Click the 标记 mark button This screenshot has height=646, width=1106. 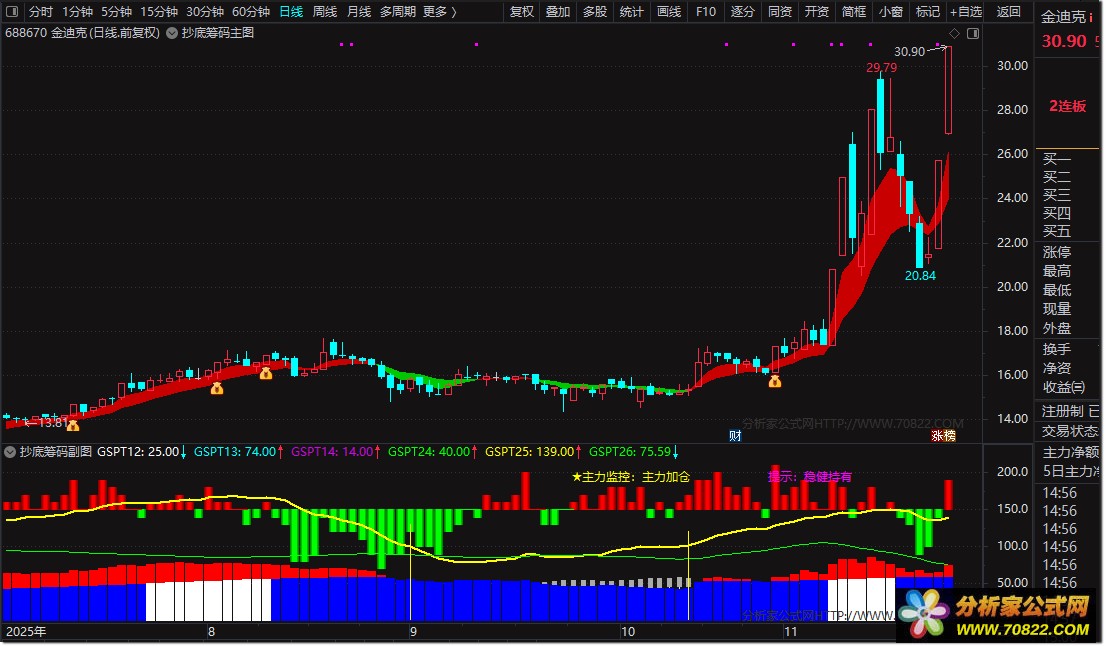pyautogui.click(x=928, y=11)
